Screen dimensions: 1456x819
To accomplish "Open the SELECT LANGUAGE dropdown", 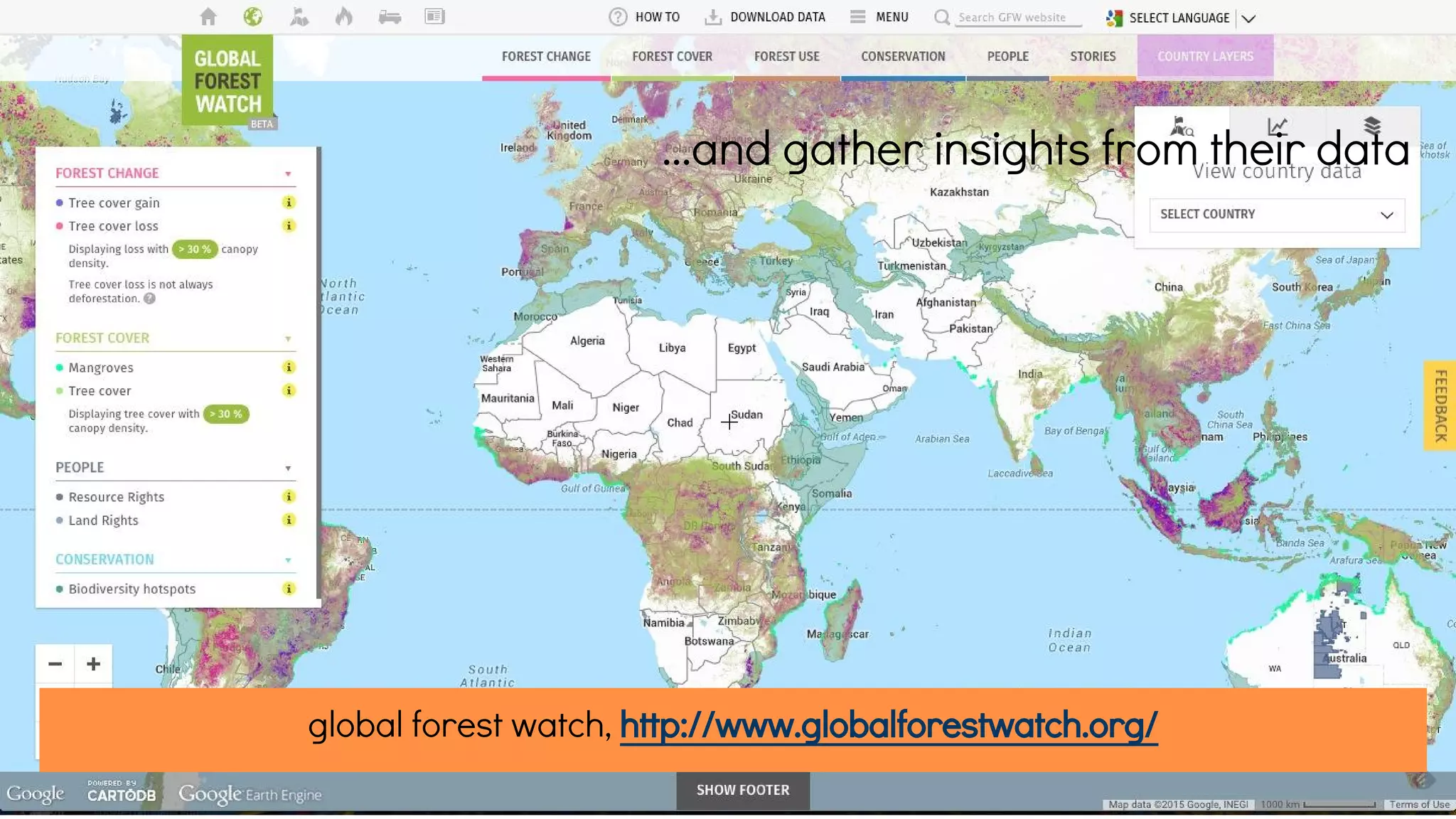I will click(1180, 18).
